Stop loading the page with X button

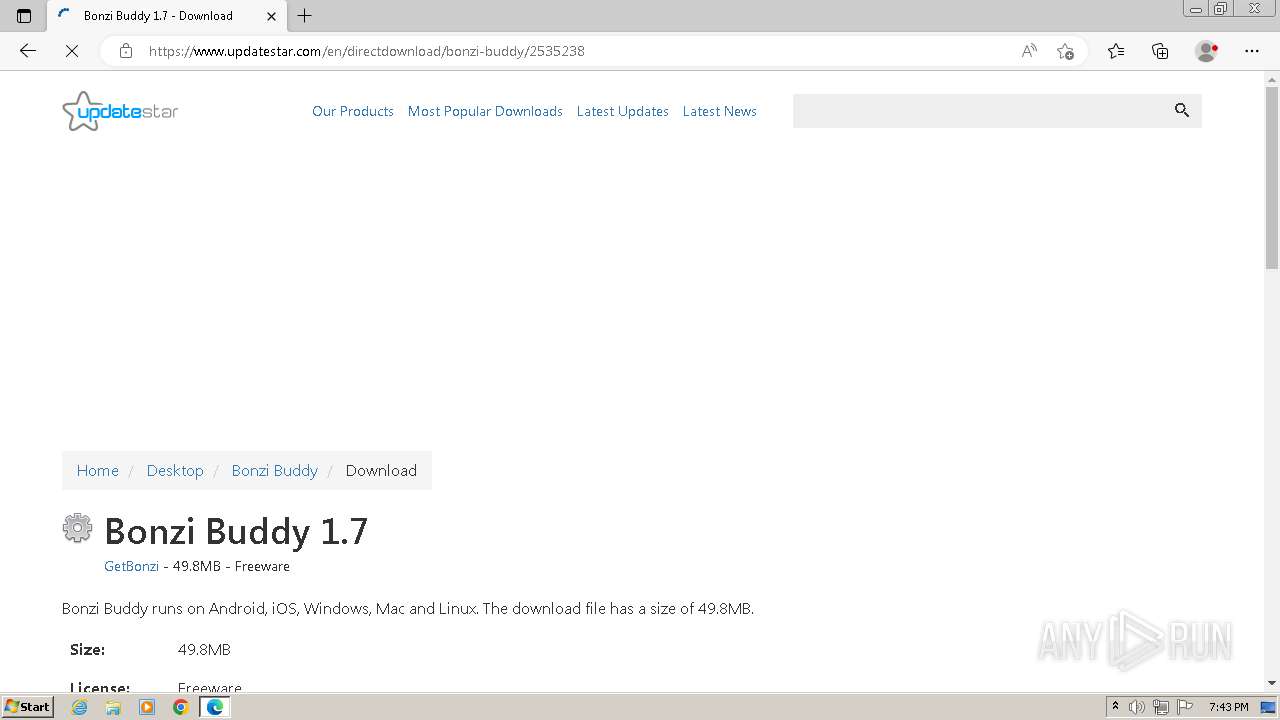pos(72,51)
